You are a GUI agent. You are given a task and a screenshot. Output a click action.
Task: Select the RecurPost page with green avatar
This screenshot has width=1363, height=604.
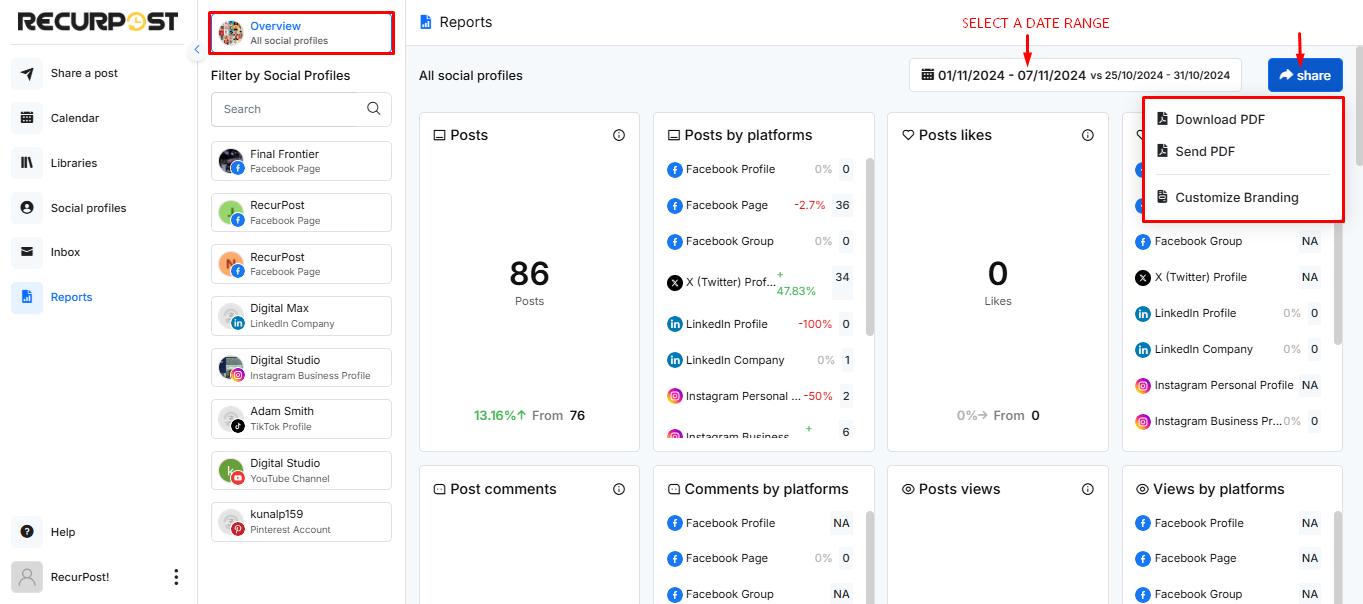(301, 212)
